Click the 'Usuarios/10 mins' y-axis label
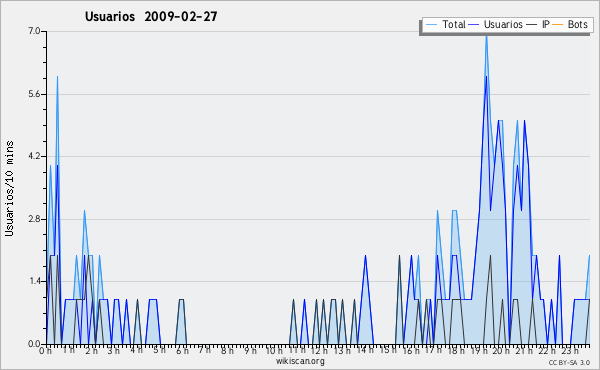Image resolution: width=600 pixels, height=370 pixels. [9, 188]
